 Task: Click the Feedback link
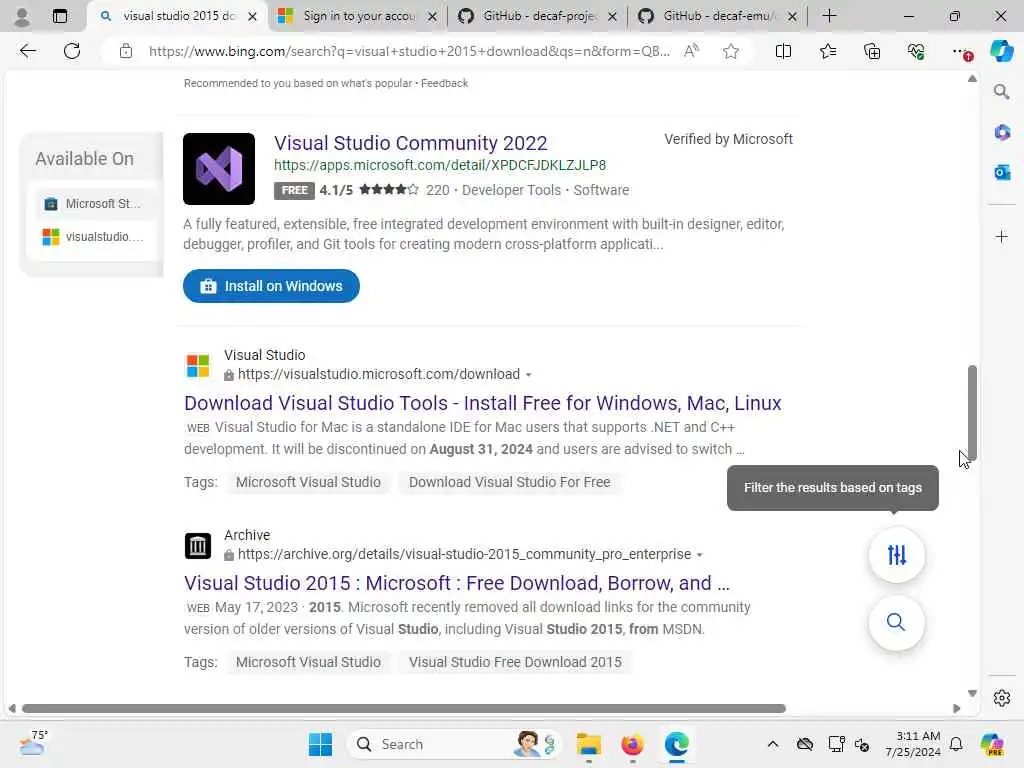click(x=444, y=83)
